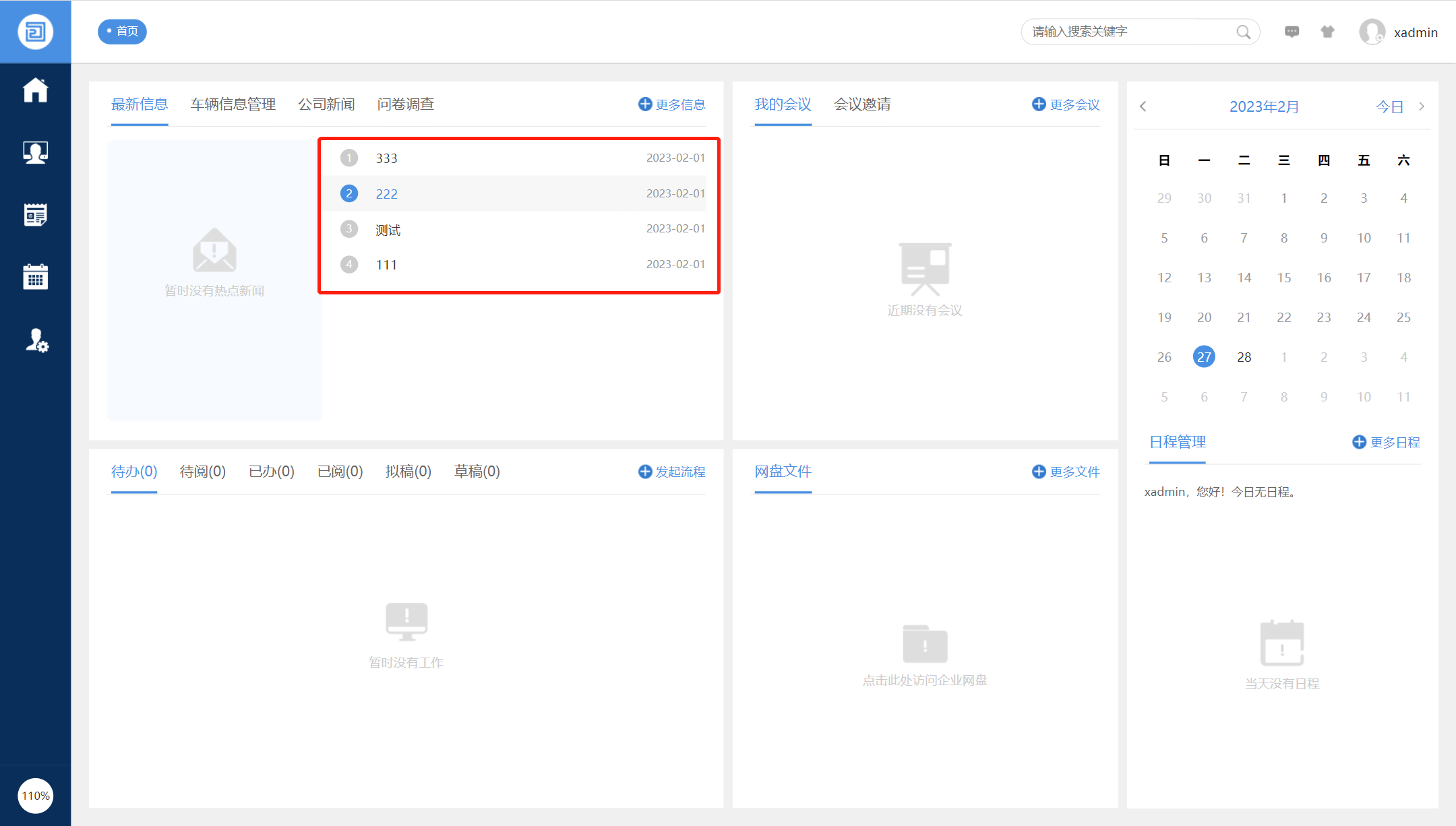
Task: Select day 28 in calendar
Action: click(1244, 357)
